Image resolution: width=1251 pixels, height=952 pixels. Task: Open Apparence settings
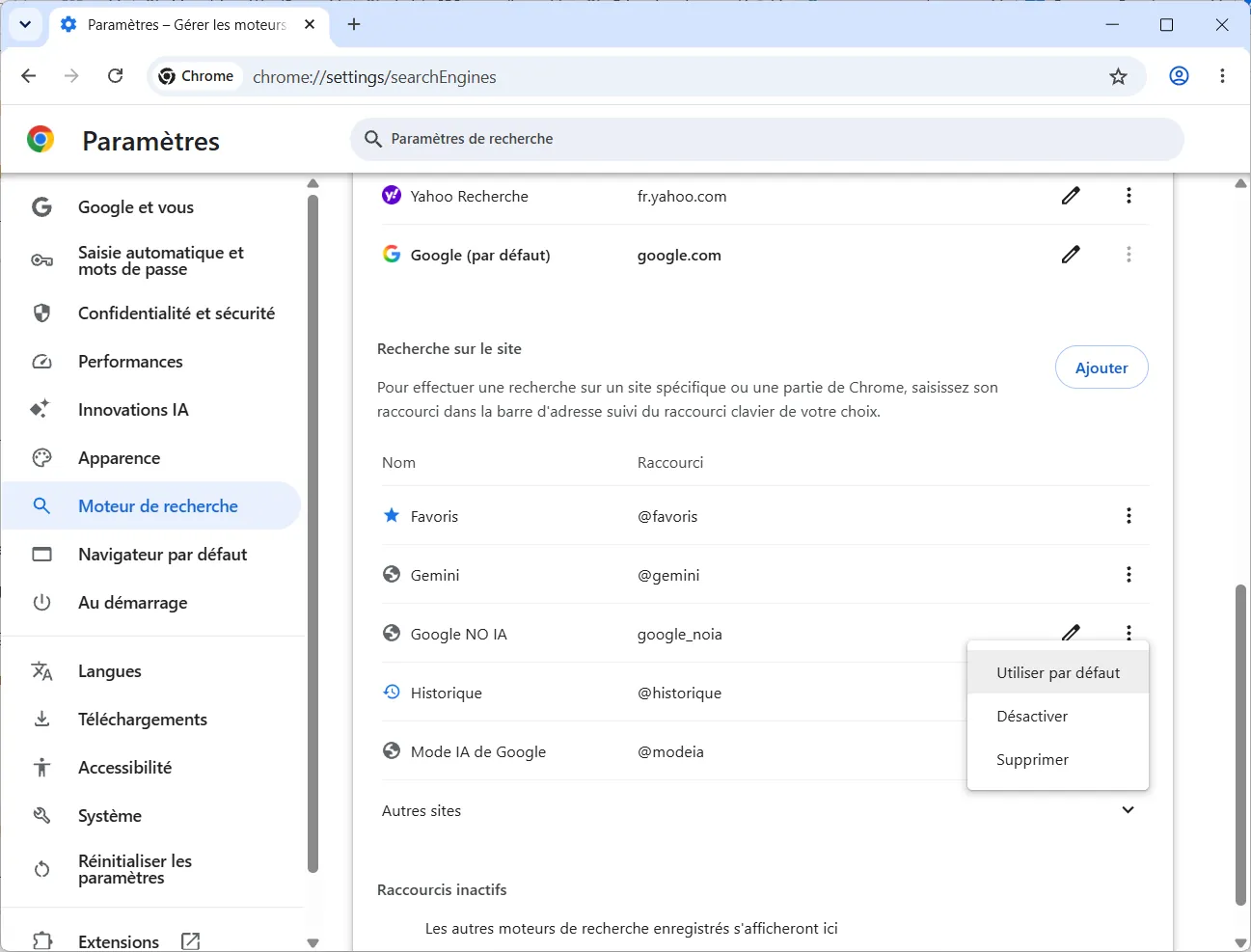[119, 458]
